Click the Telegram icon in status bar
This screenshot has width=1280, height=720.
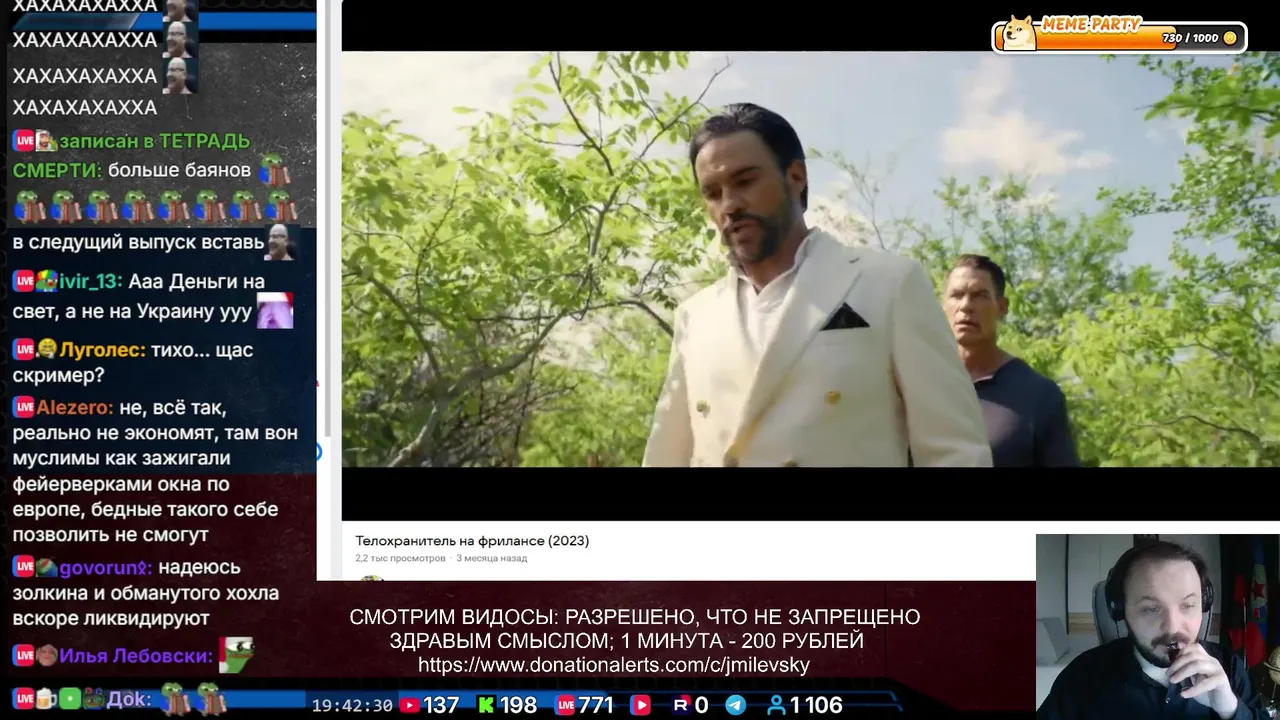click(x=735, y=705)
